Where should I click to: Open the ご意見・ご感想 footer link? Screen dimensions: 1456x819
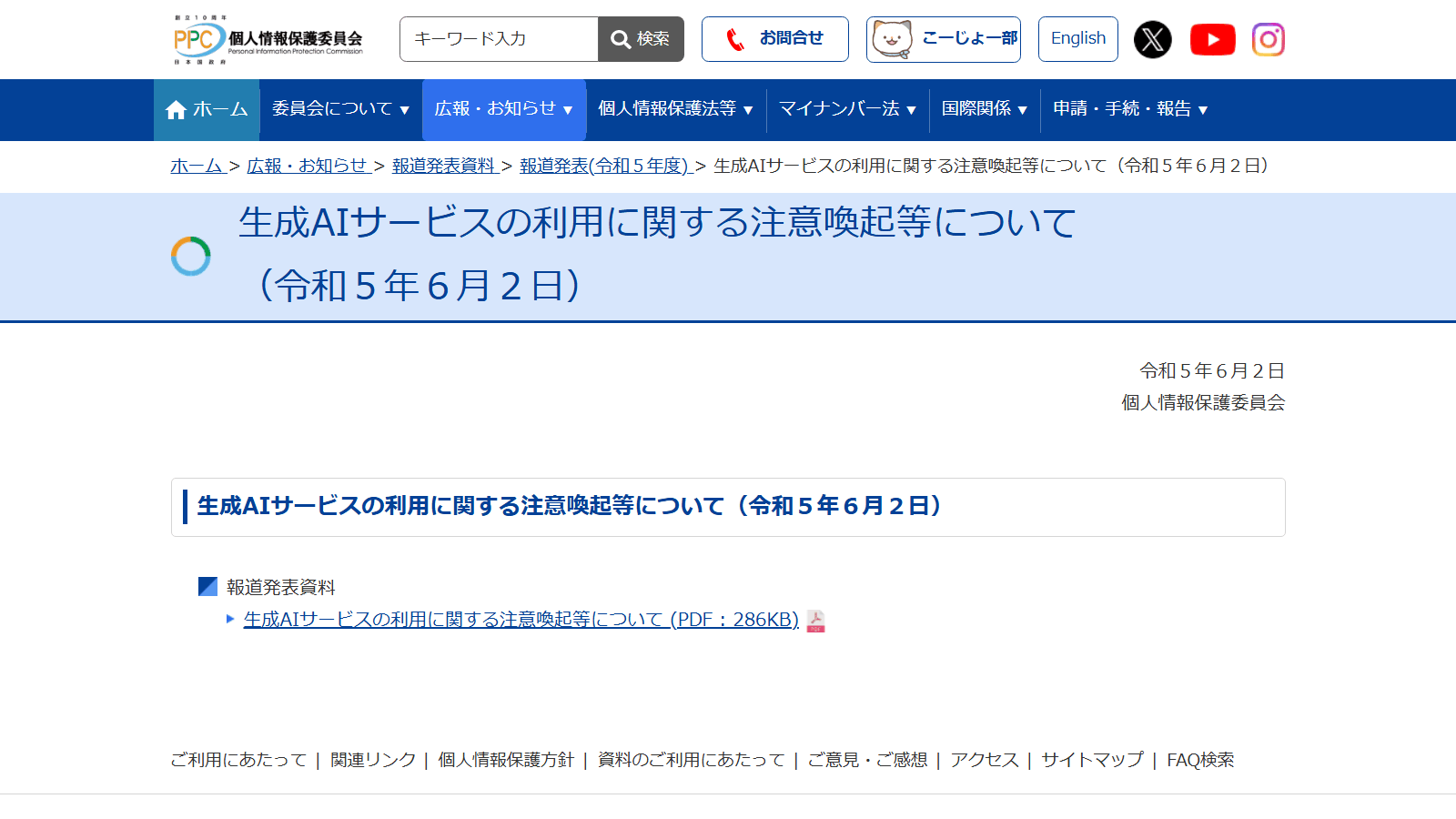pos(867,760)
